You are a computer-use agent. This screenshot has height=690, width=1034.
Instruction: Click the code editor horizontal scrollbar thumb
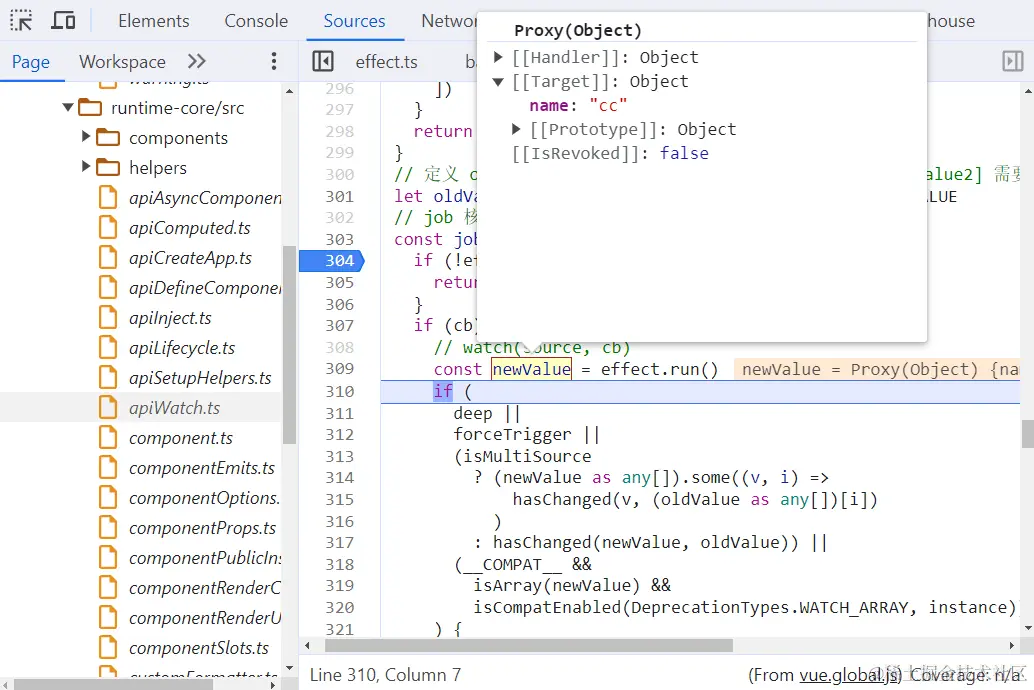click(528, 645)
